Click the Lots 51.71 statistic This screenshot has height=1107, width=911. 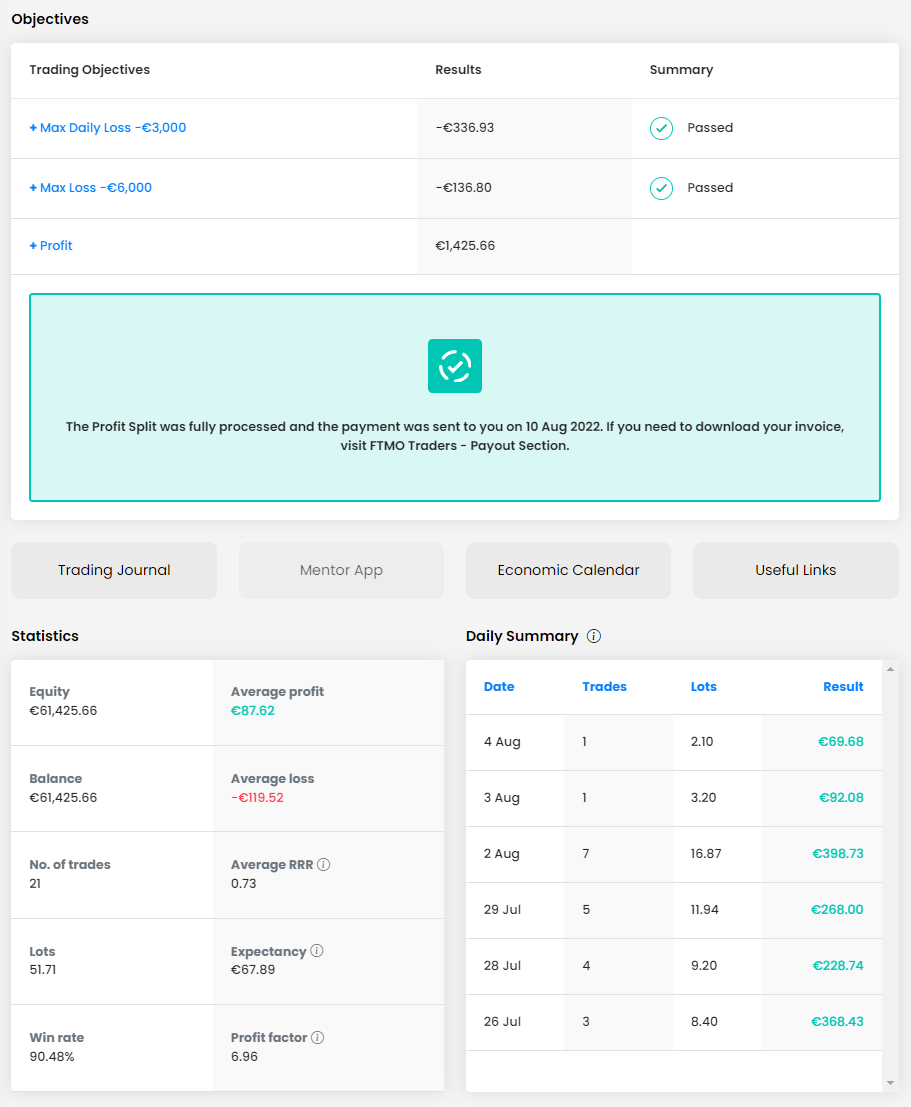[x=42, y=970]
